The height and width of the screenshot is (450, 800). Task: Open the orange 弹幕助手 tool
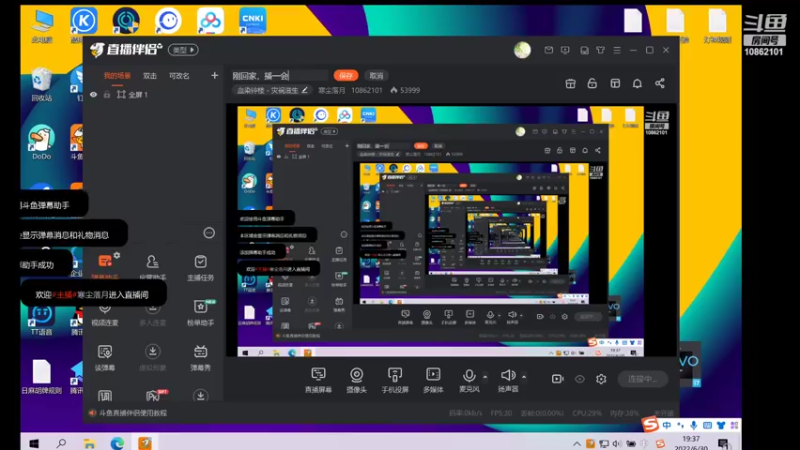[x=105, y=265]
